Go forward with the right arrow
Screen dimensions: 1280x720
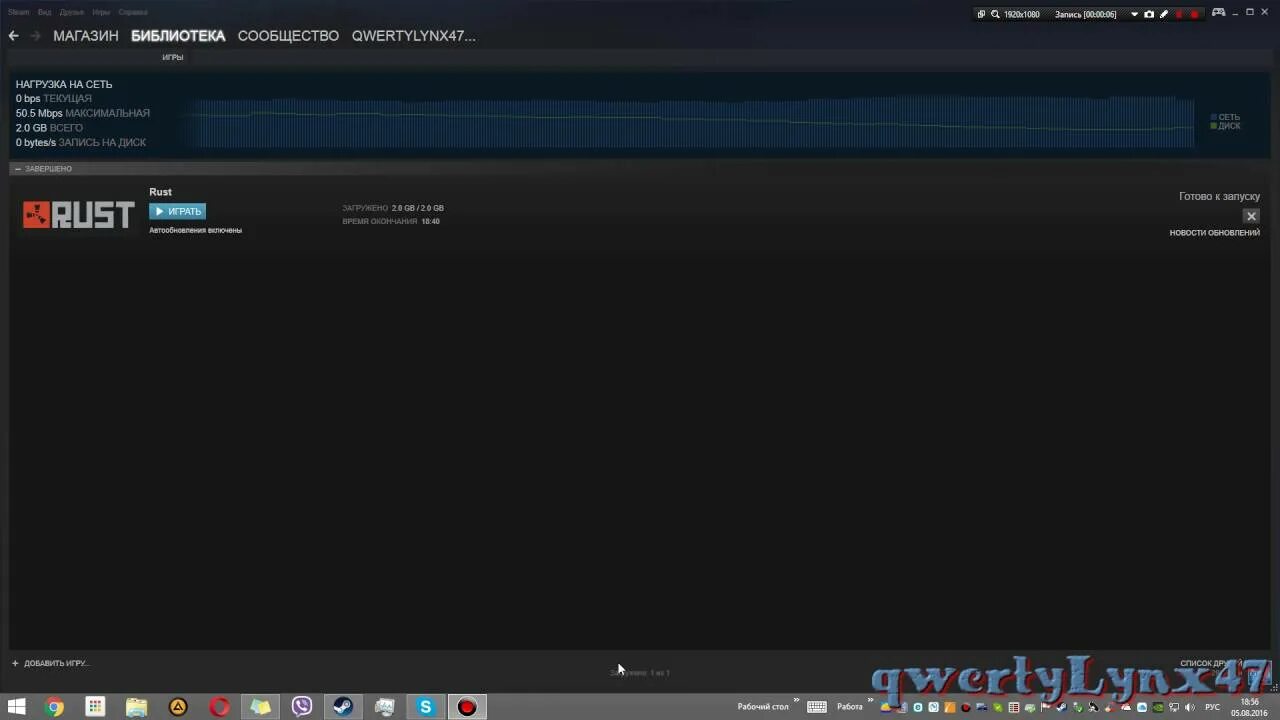35,35
